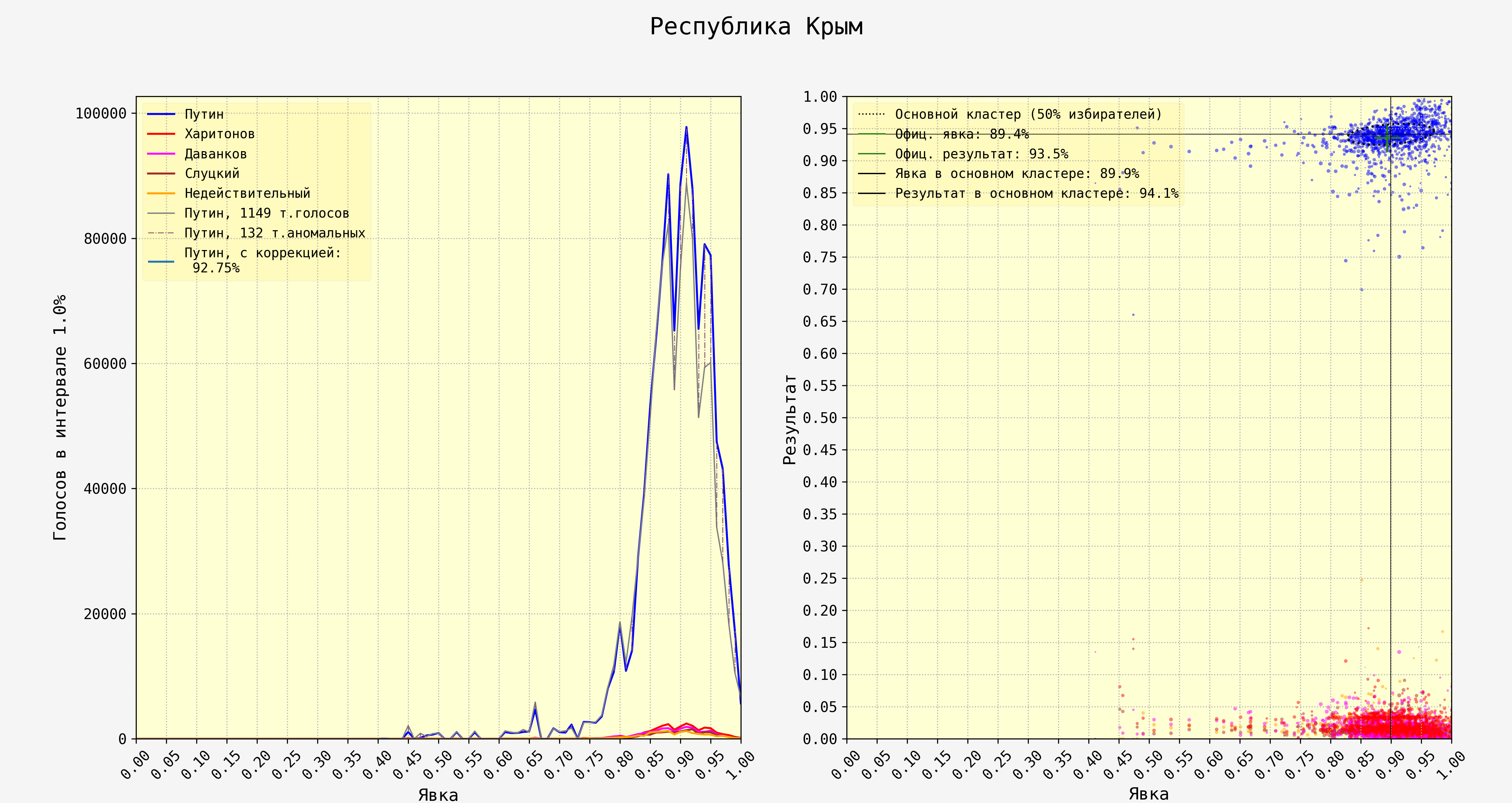This screenshot has height=803, width=1512.
Task: Click the y-axis label 'Голосов в интервале 1.0%'
Action: (60, 417)
